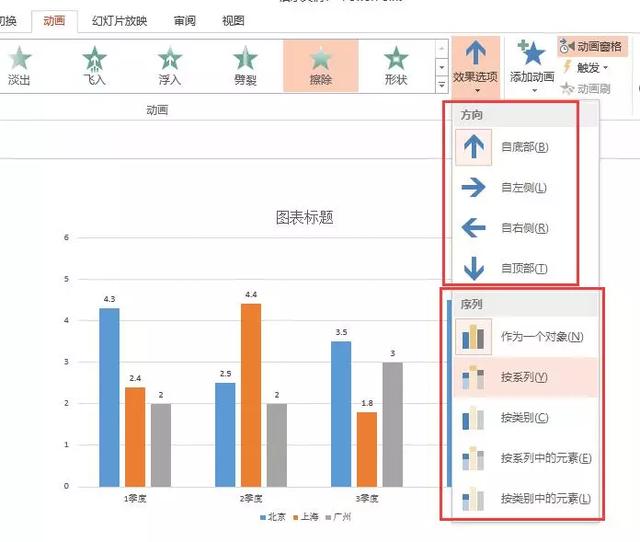
Task: Open the 审阅 review tab
Action: pos(185,21)
